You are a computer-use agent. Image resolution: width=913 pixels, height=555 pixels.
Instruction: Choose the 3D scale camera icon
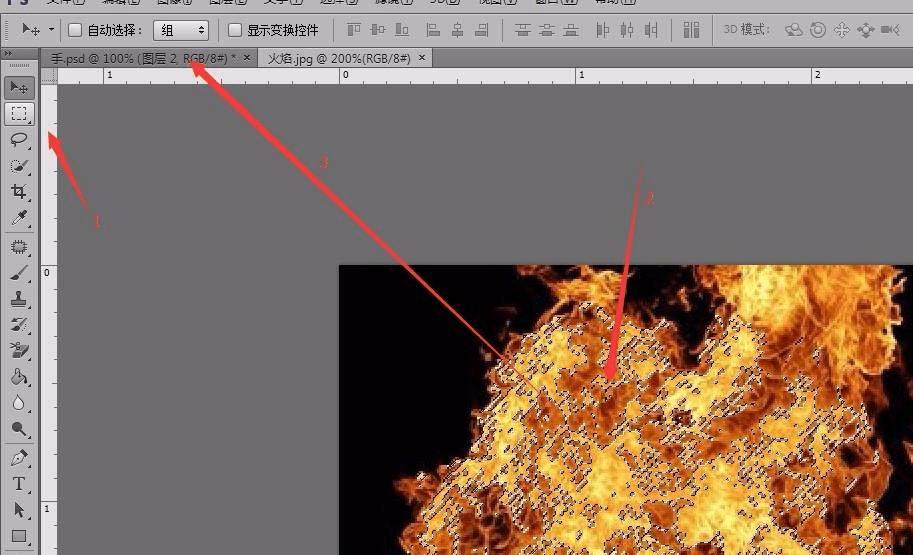(890, 30)
